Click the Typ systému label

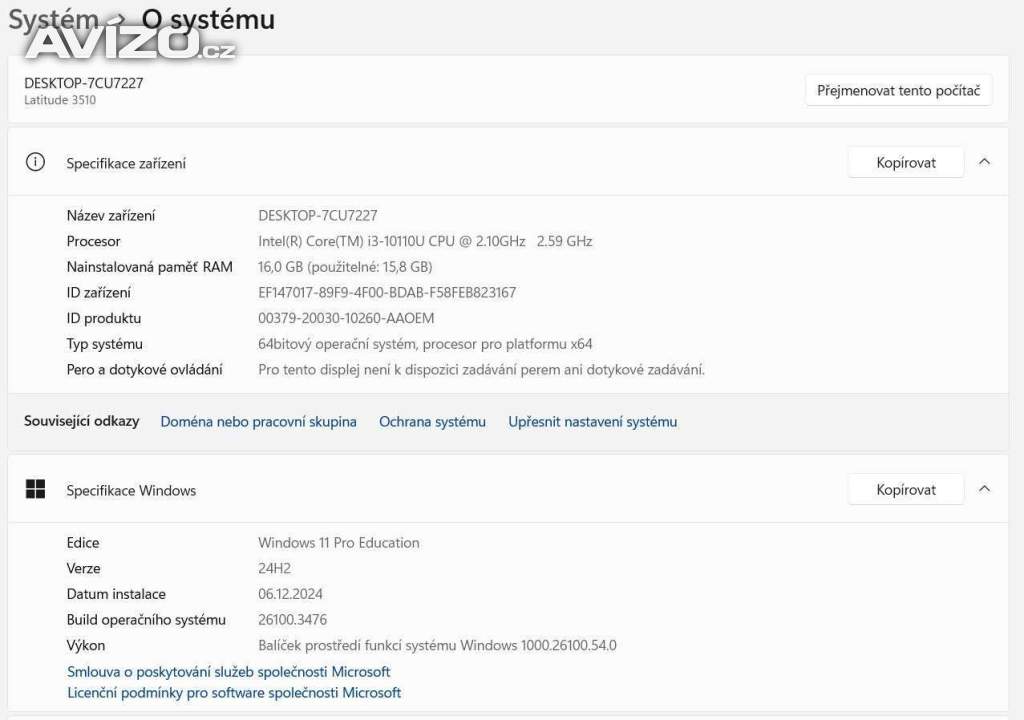pos(104,344)
